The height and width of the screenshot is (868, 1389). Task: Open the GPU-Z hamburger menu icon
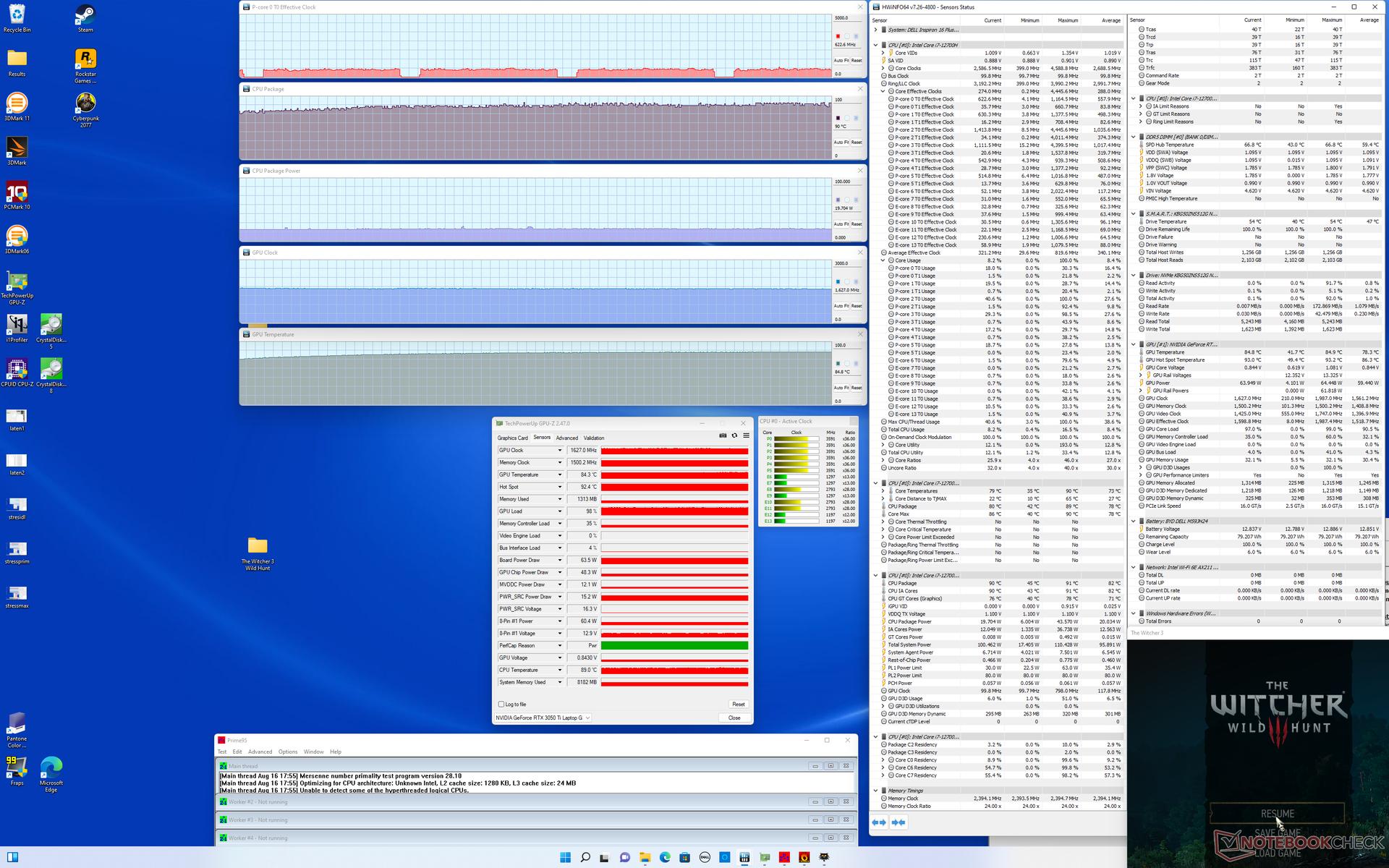coord(746,435)
